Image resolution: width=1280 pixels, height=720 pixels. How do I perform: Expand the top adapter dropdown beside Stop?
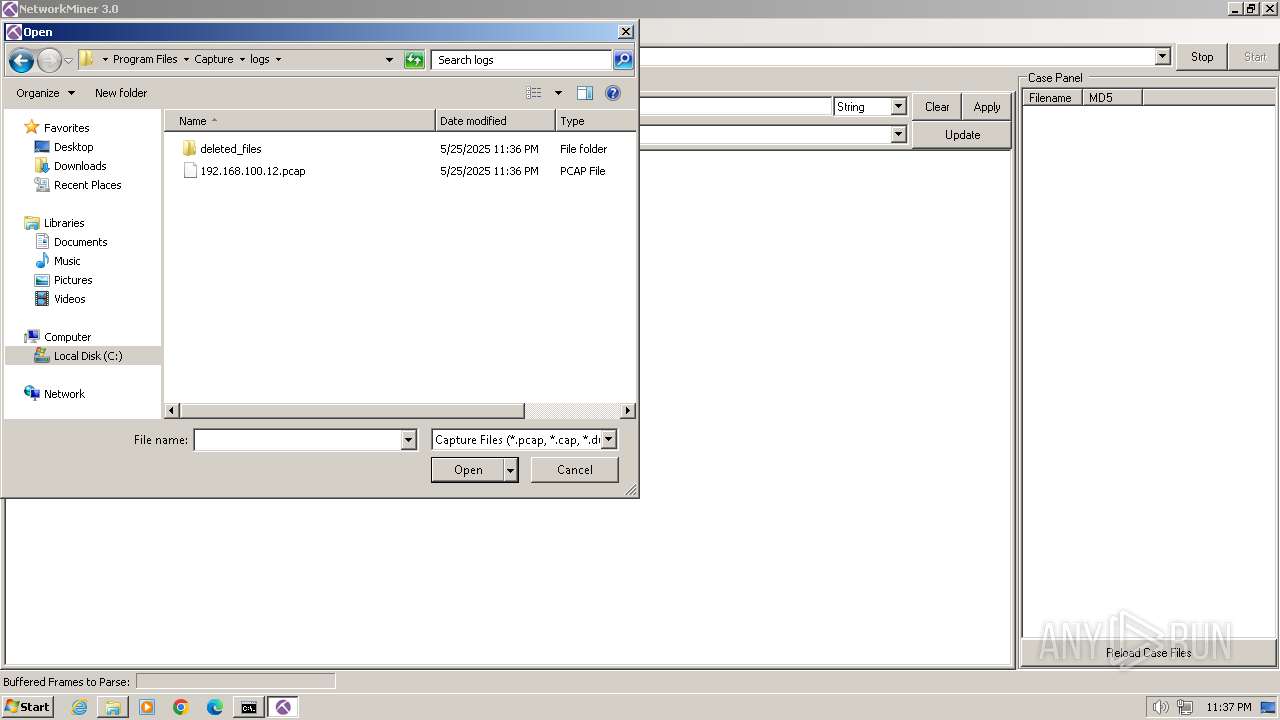click(x=1162, y=57)
